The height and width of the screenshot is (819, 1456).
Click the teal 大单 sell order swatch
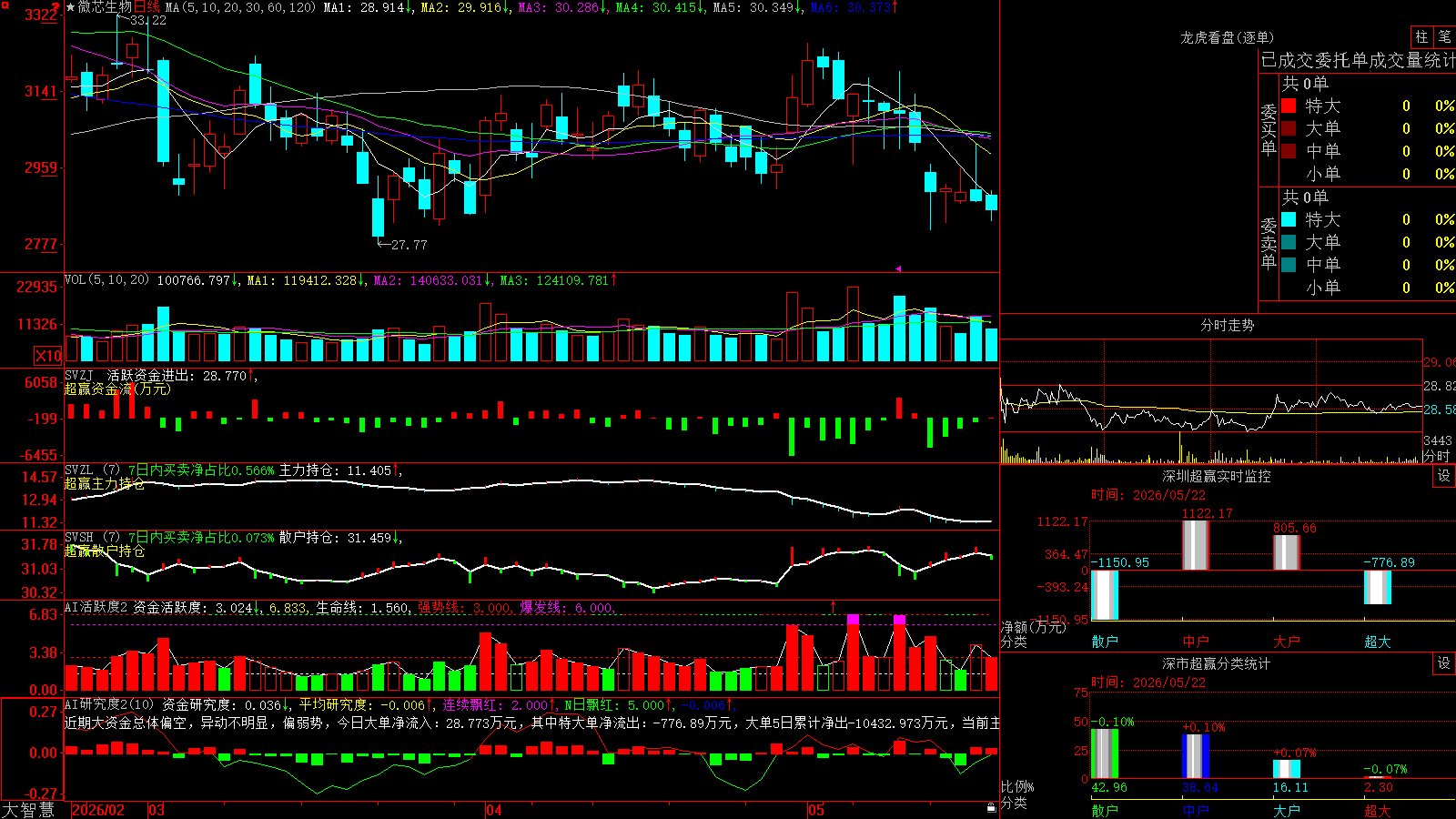pyautogui.click(x=1289, y=242)
